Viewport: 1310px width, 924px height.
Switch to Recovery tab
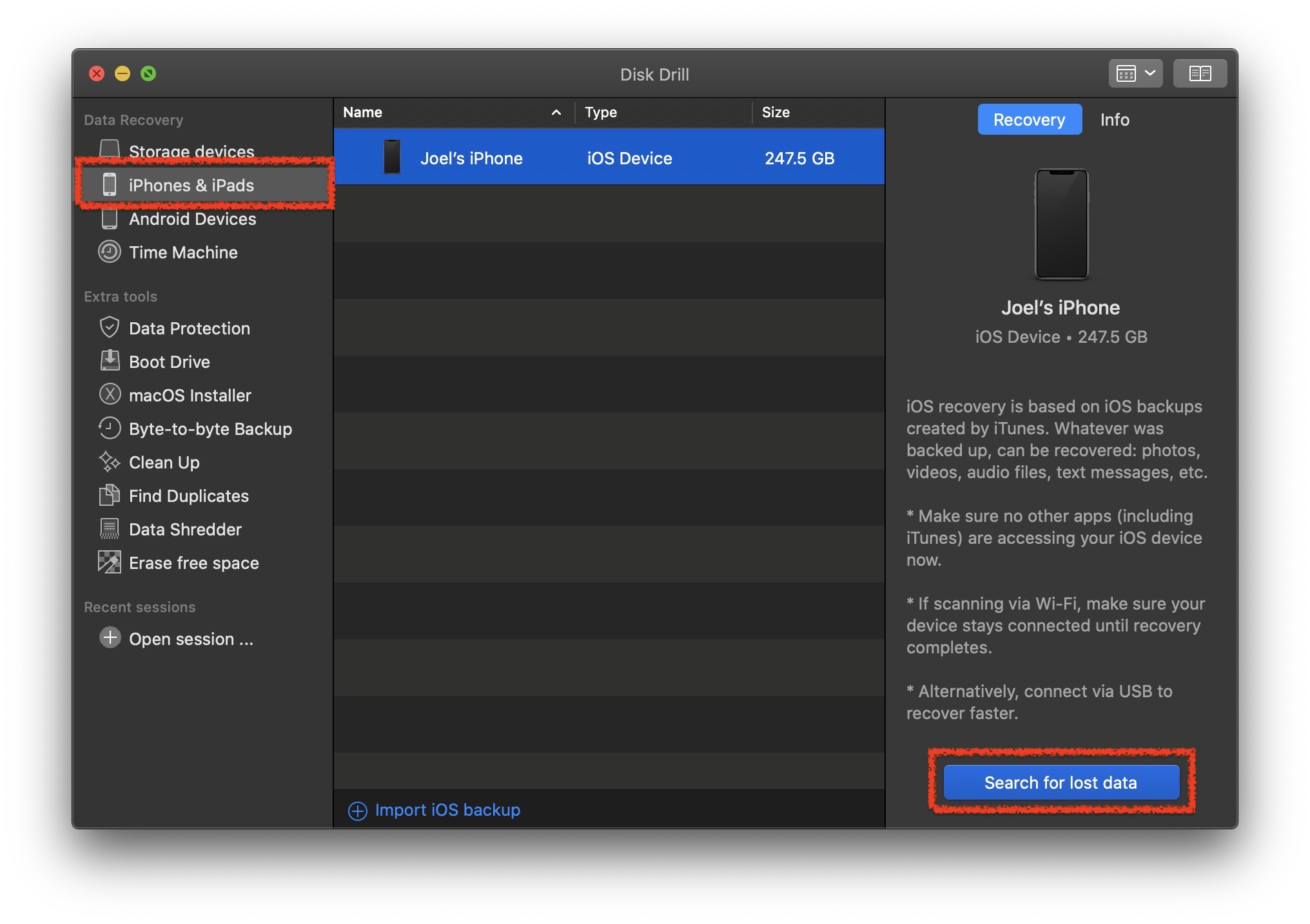1029,119
